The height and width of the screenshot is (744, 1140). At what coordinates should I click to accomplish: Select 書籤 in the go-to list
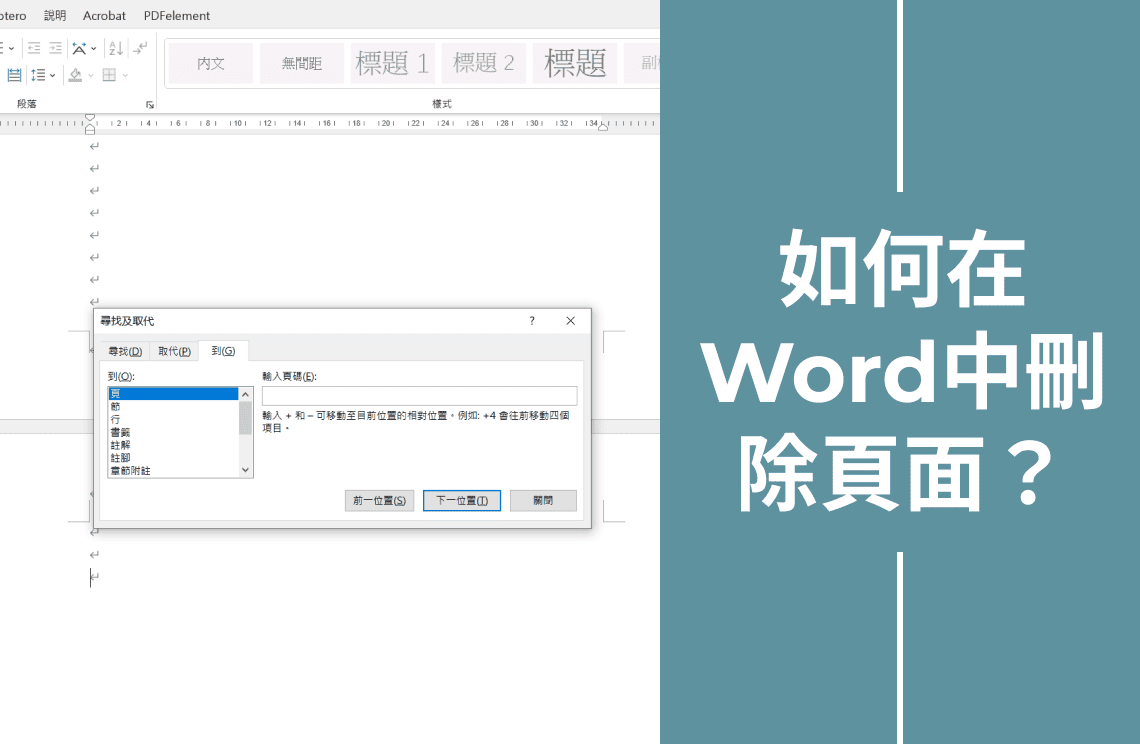tap(173, 432)
